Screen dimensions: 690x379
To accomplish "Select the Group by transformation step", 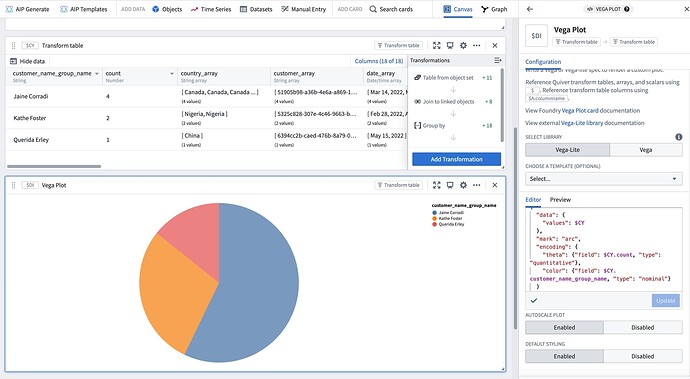I will 453,125.
